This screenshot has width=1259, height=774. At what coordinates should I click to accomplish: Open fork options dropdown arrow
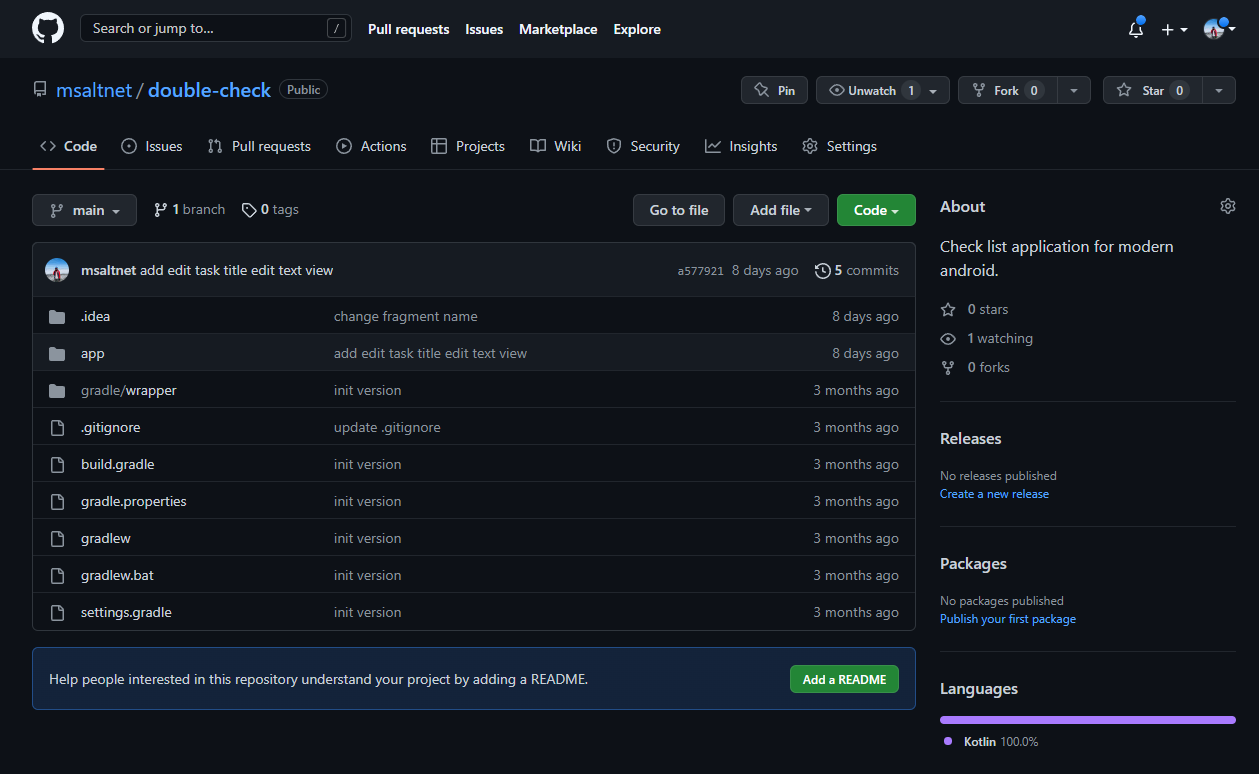[1073, 90]
